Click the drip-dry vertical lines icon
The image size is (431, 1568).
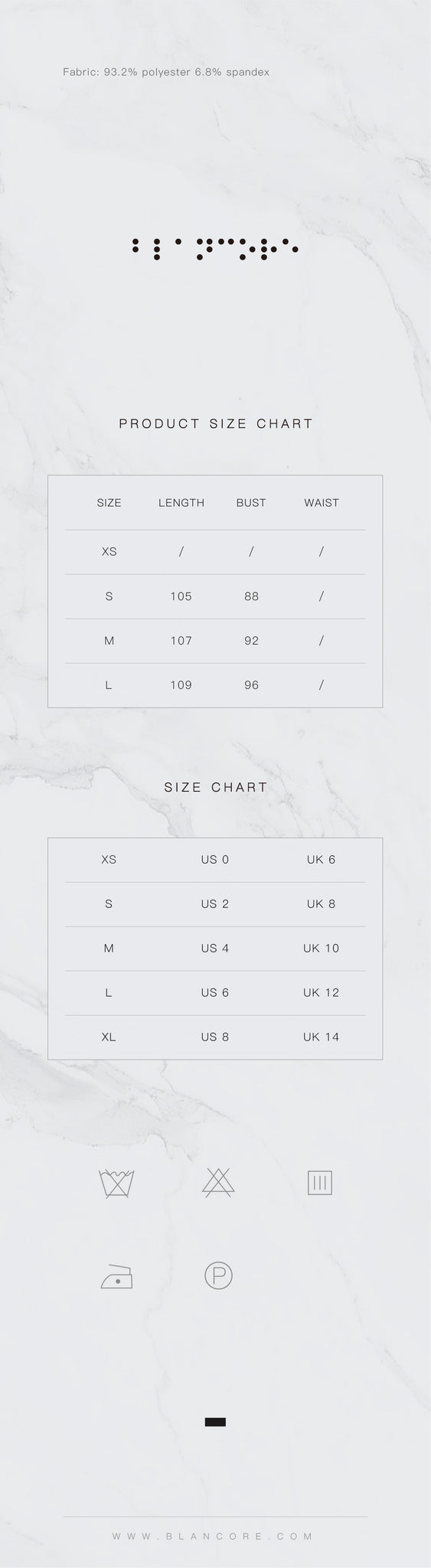click(x=319, y=1183)
